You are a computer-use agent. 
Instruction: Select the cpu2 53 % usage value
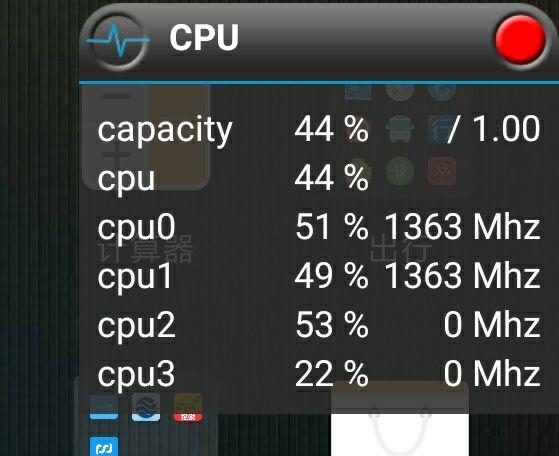pyautogui.click(x=332, y=325)
